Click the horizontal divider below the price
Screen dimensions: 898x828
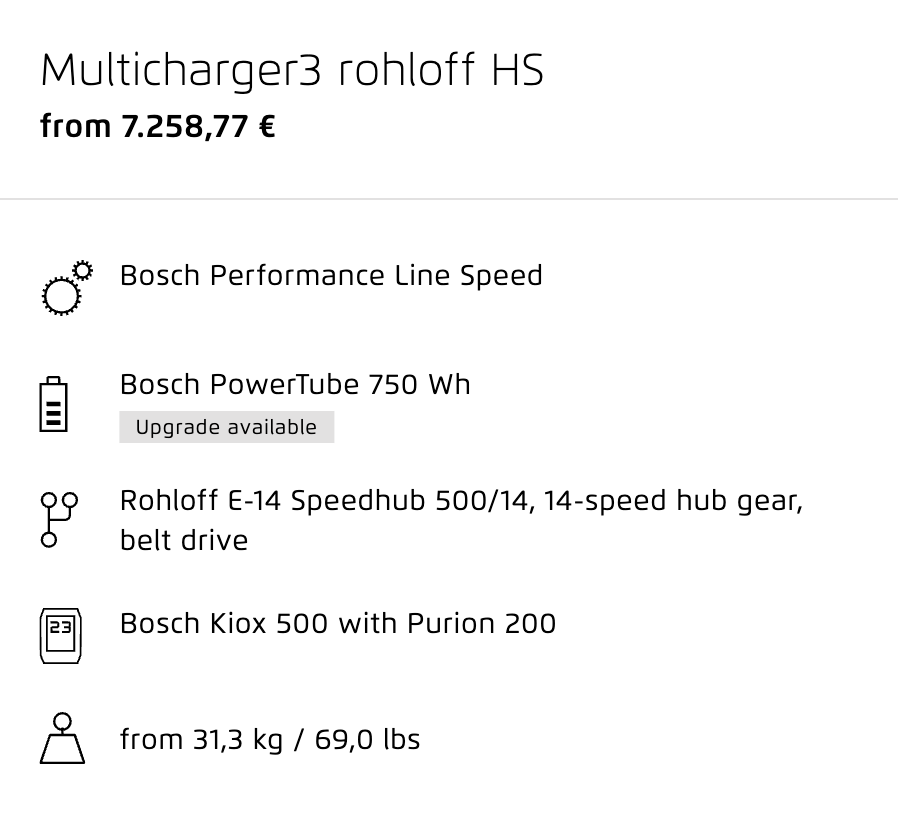[449, 199]
